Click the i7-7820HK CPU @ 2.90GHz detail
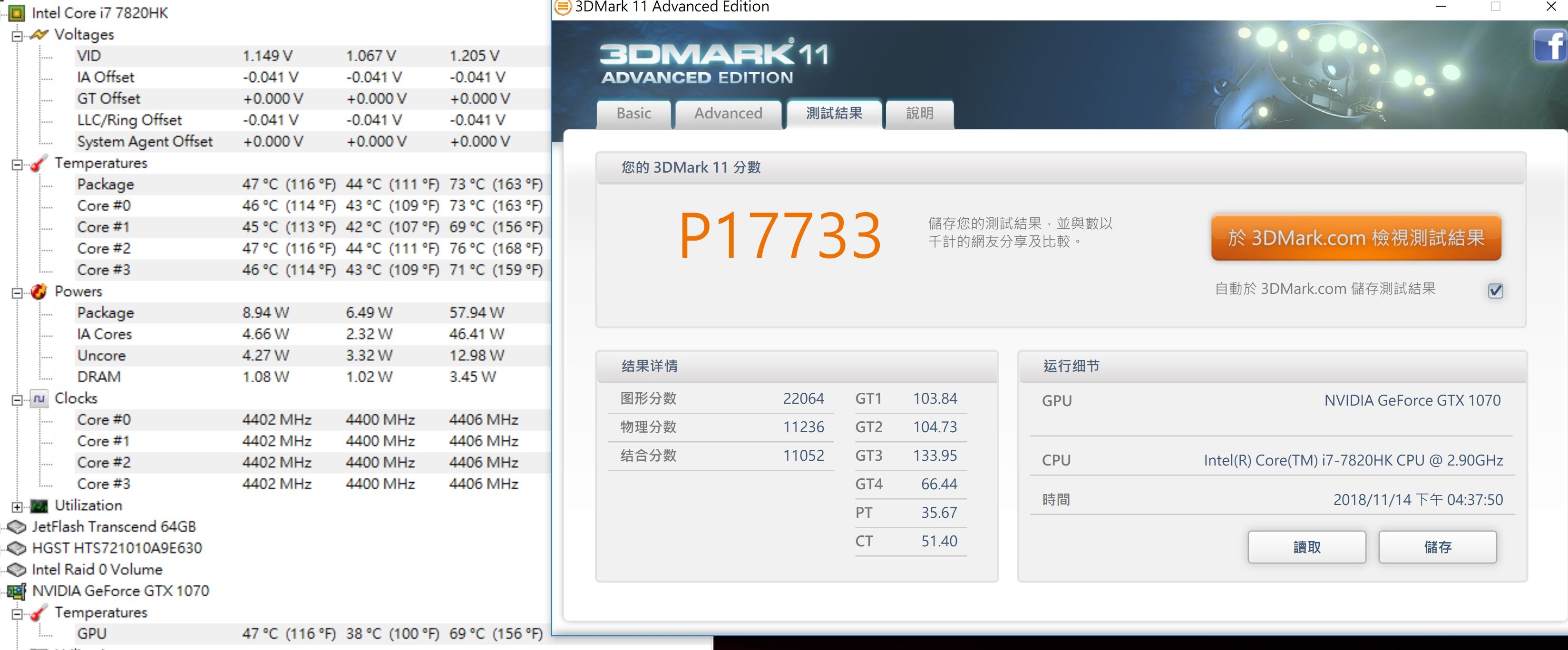The image size is (1568, 650). [x=1353, y=461]
